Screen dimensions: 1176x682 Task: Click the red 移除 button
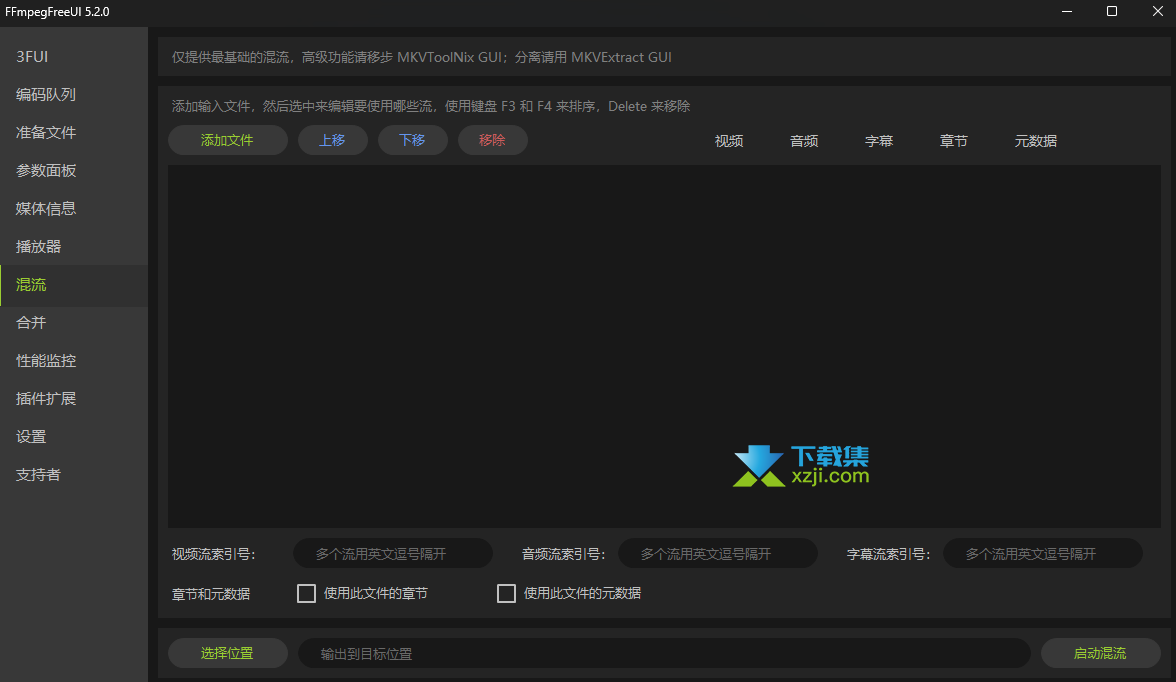tap(492, 140)
